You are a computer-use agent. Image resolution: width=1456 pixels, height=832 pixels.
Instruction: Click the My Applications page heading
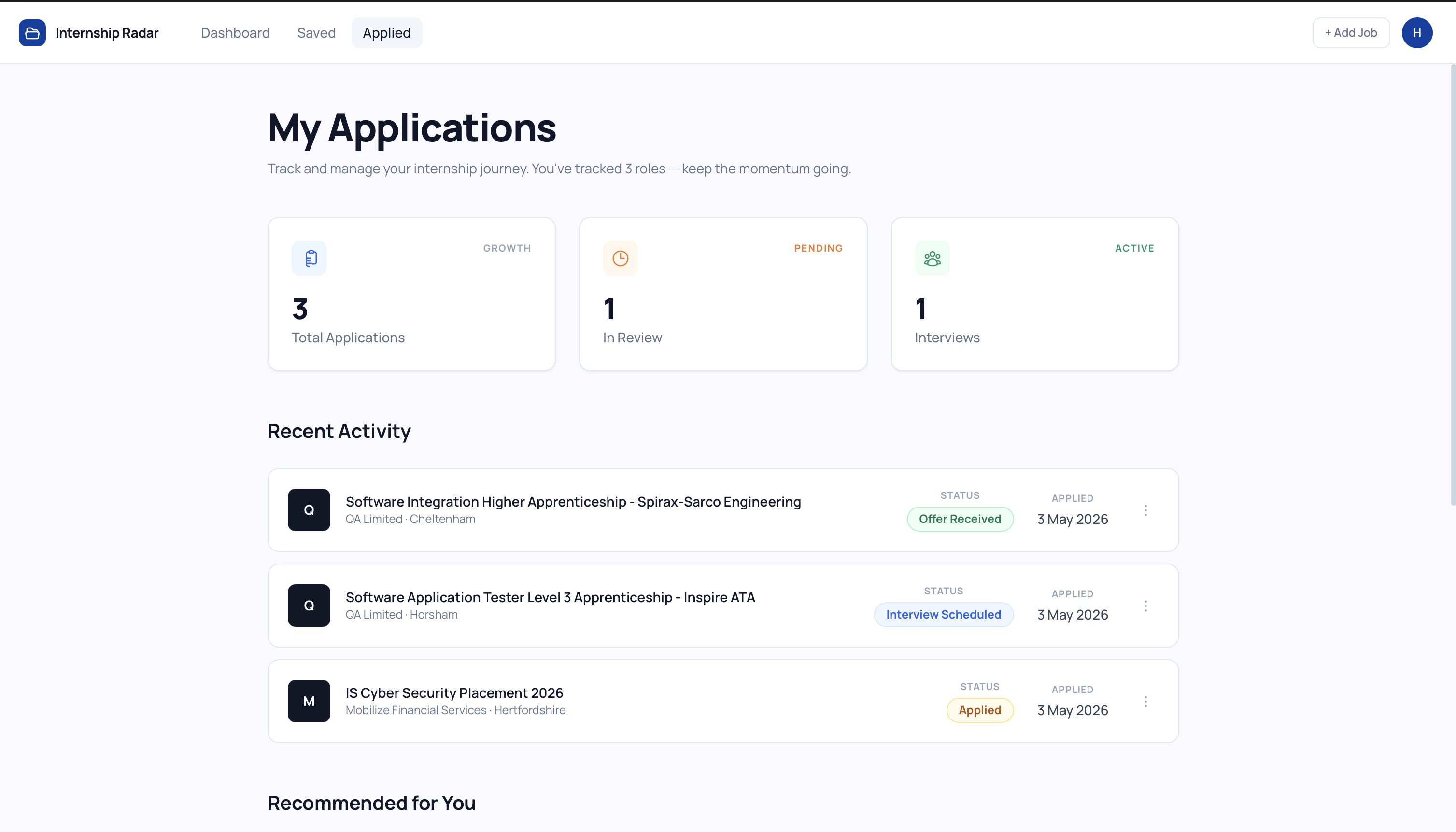pos(411,128)
